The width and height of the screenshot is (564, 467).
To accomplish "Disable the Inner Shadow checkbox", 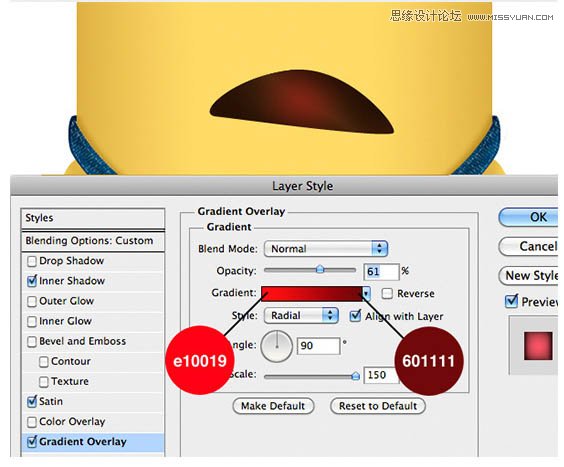I will coord(32,281).
